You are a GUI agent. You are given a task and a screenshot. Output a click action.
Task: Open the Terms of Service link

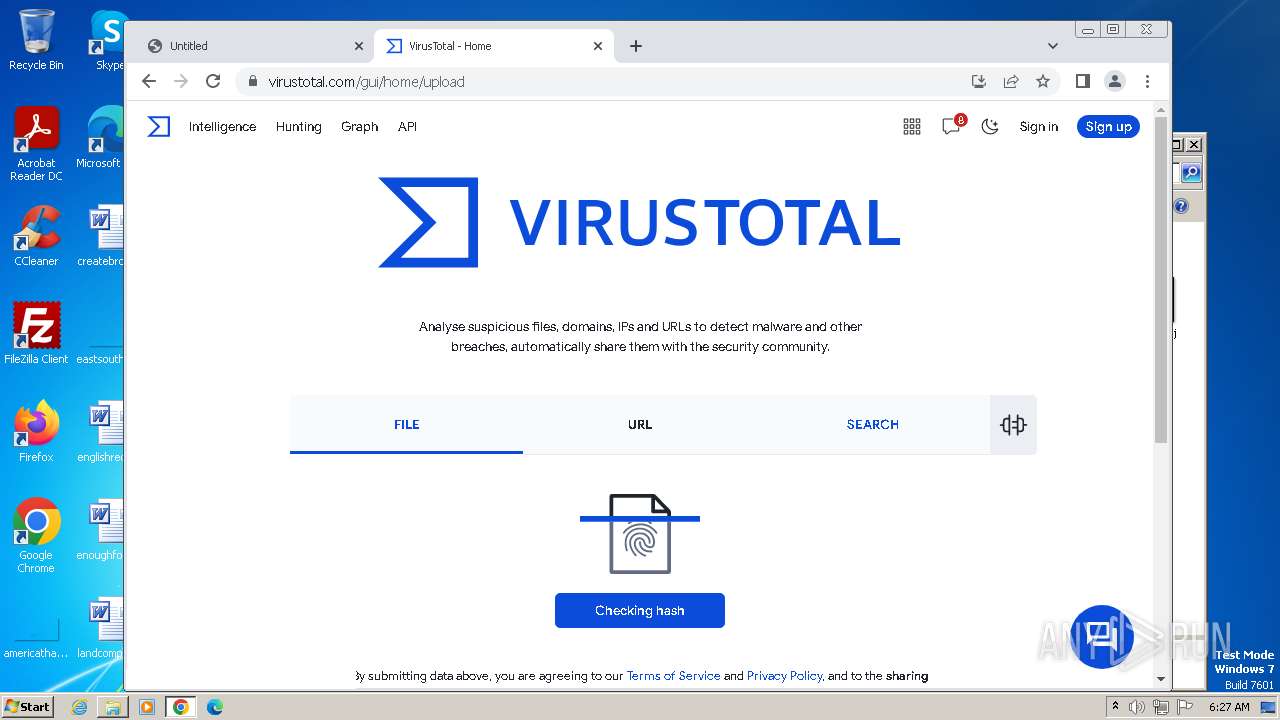click(x=673, y=676)
